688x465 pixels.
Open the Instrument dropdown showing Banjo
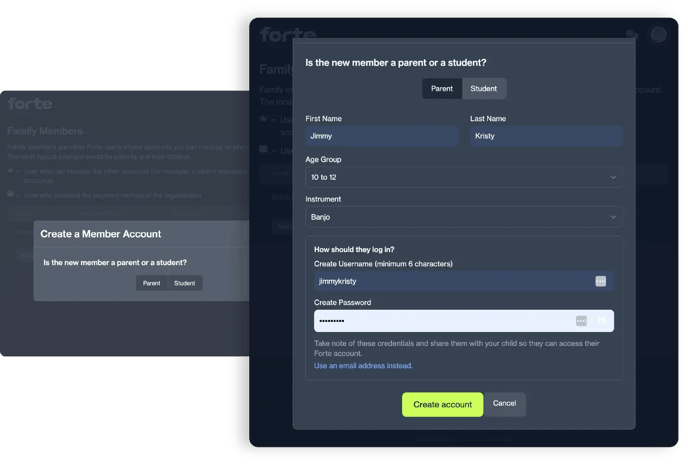[x=464, y=217]
